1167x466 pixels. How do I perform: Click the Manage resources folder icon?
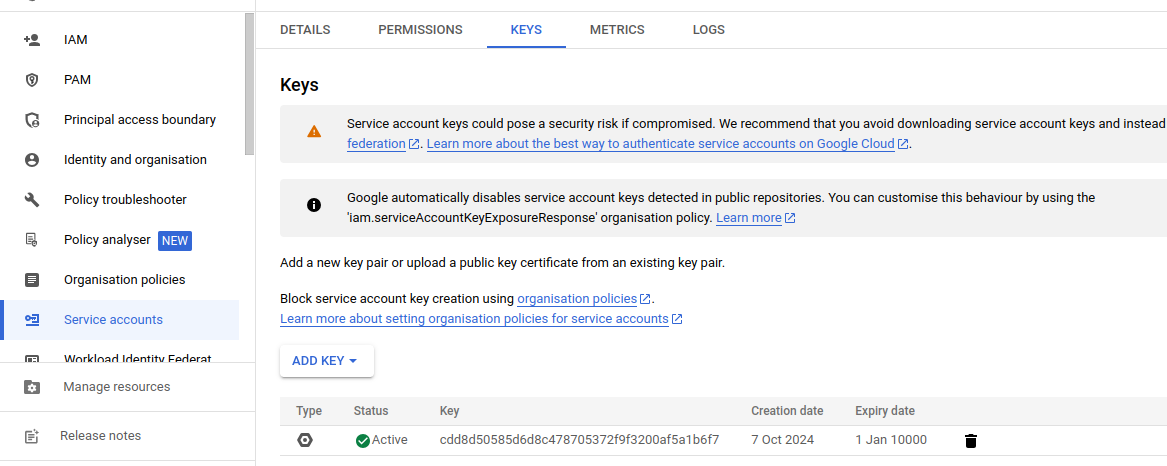[x=32, y=387]
